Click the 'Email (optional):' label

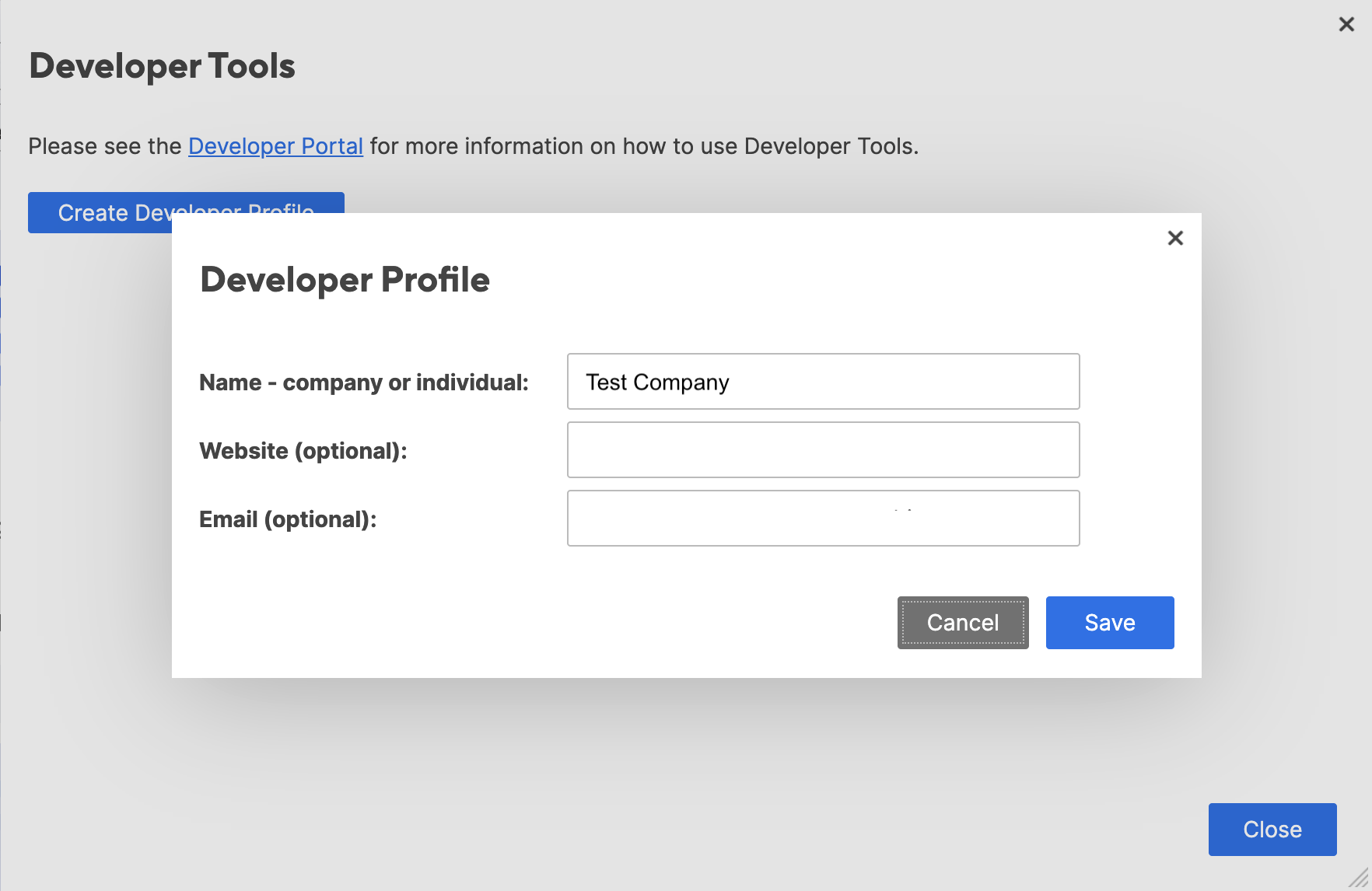pos(287,519)
